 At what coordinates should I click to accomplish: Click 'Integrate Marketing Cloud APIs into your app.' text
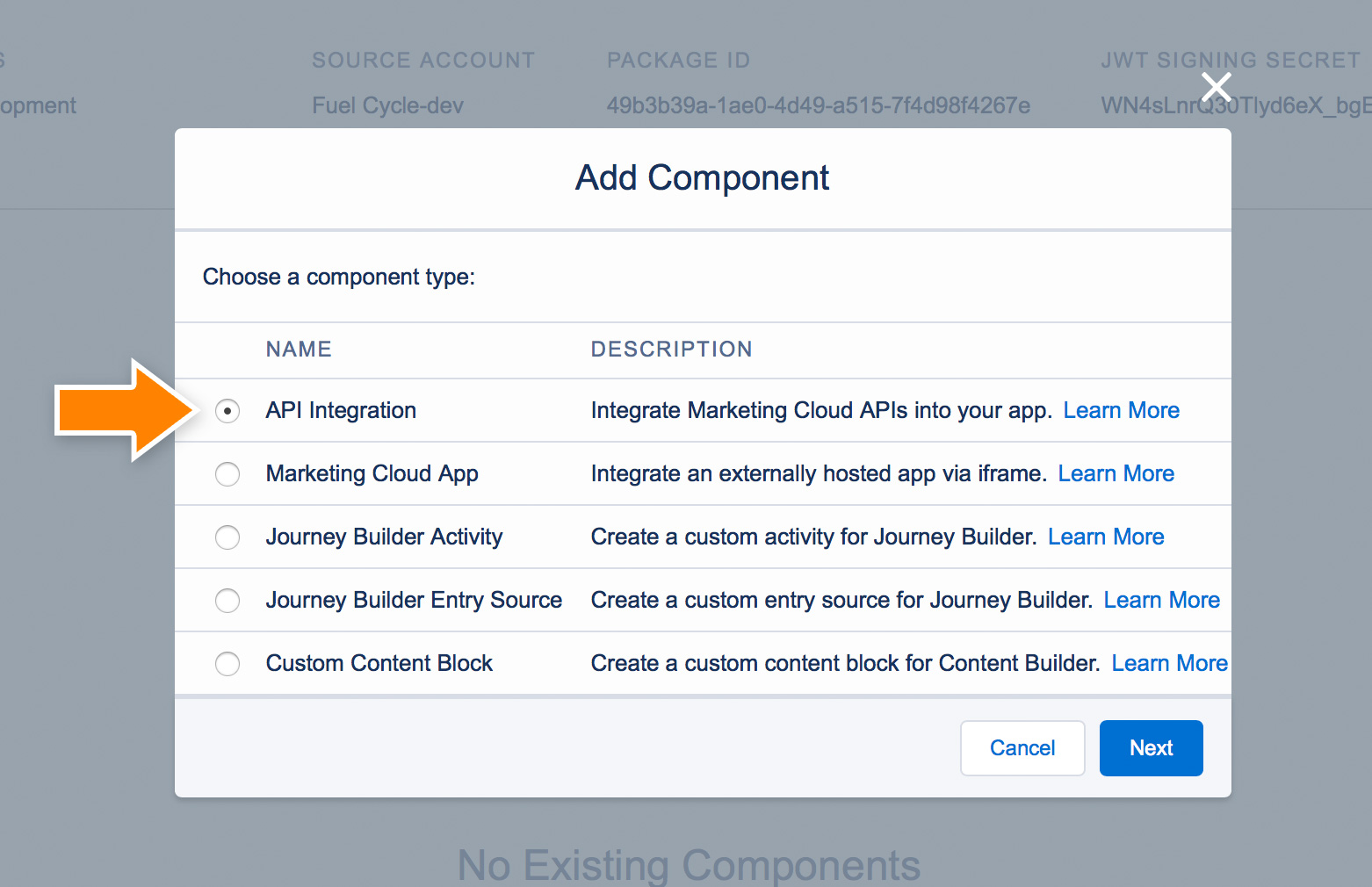tap(821, 410)
